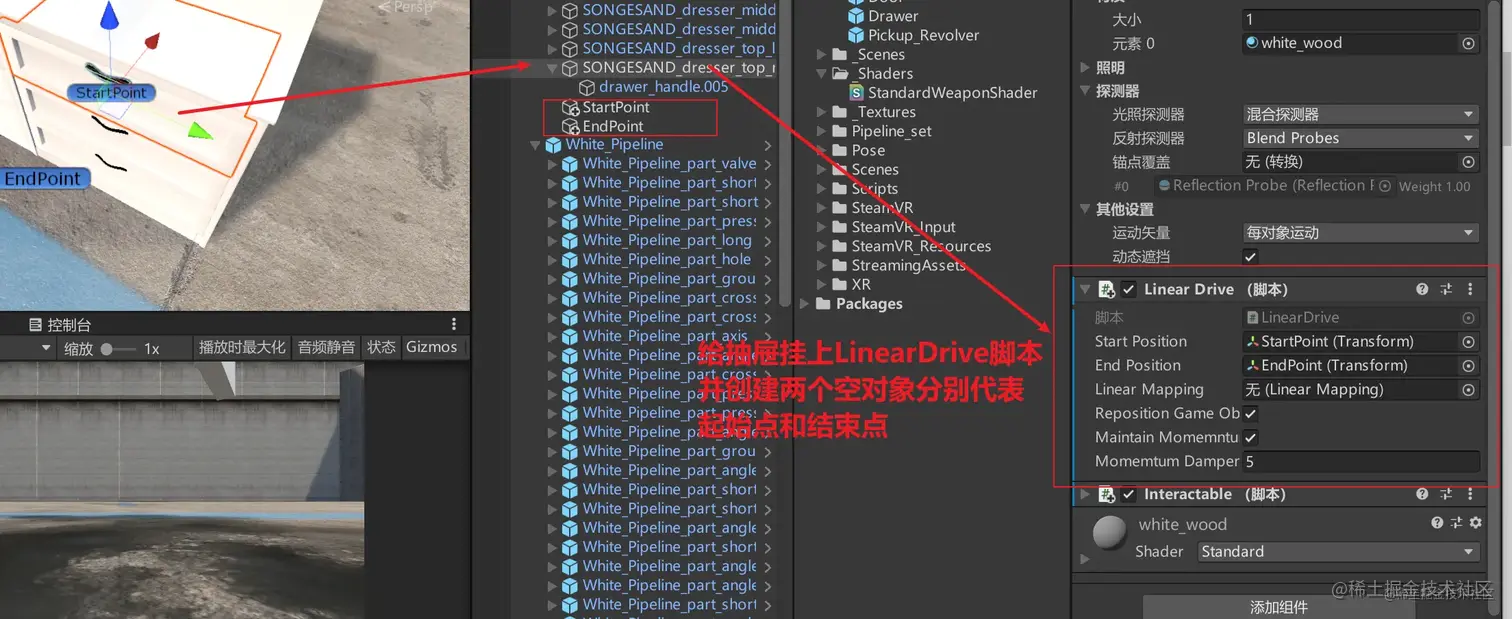
Task: Open Interactable component more-options menu
Action: (1470, 494)
